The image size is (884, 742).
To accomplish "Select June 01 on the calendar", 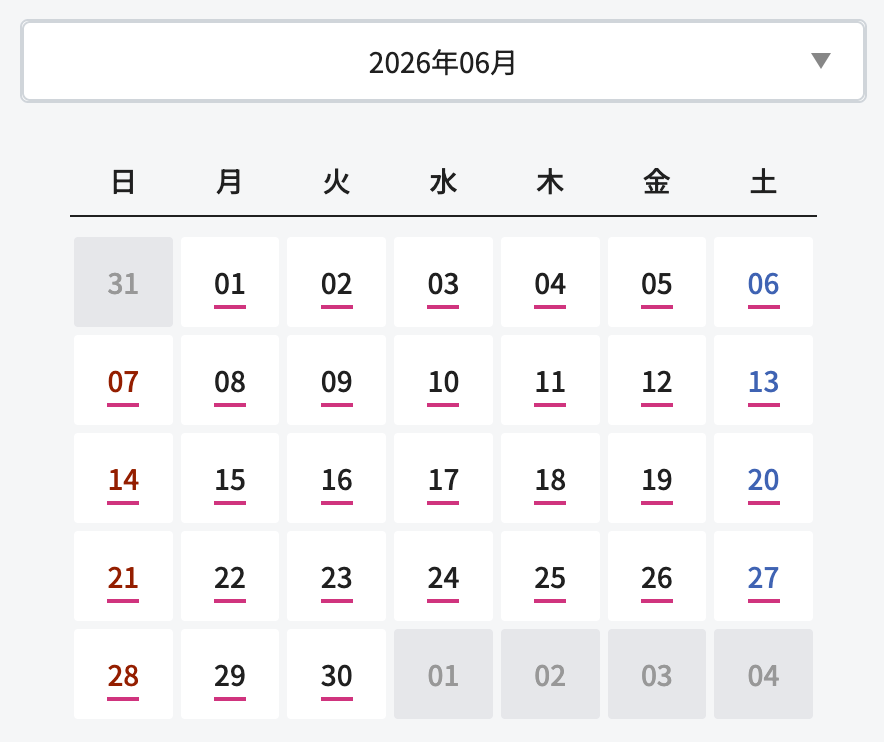I will pos(229,282).
